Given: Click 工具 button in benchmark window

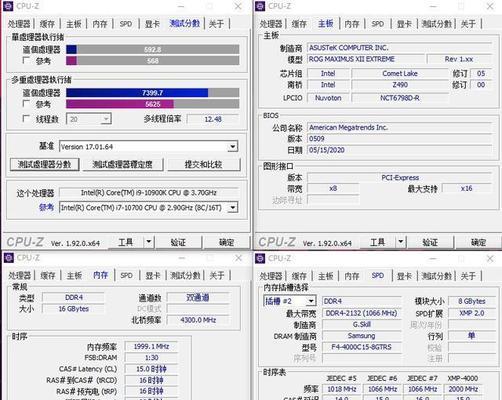Looking at the screenshot, I should 126,242.
